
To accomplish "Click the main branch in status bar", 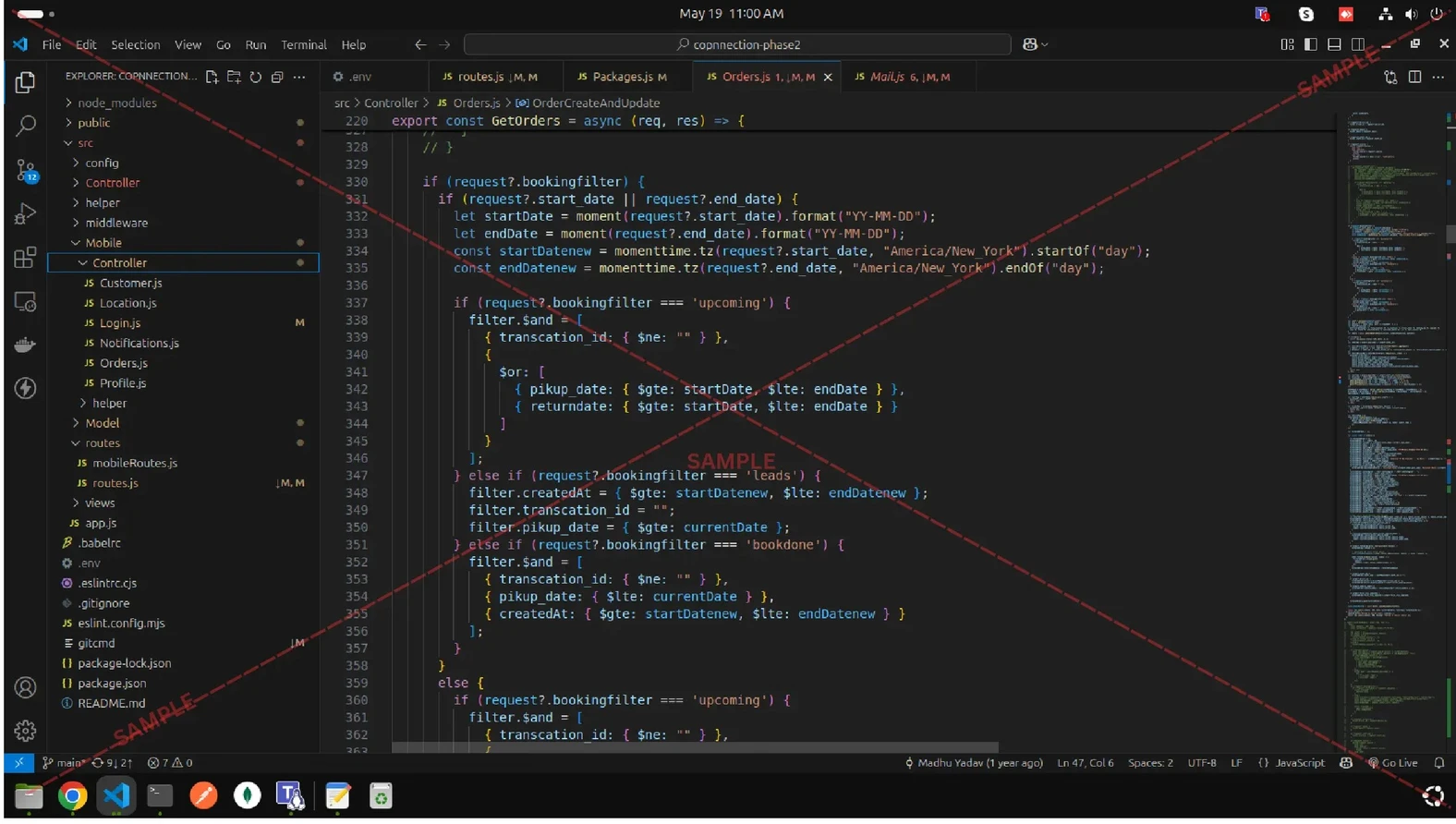I will 63,763.
